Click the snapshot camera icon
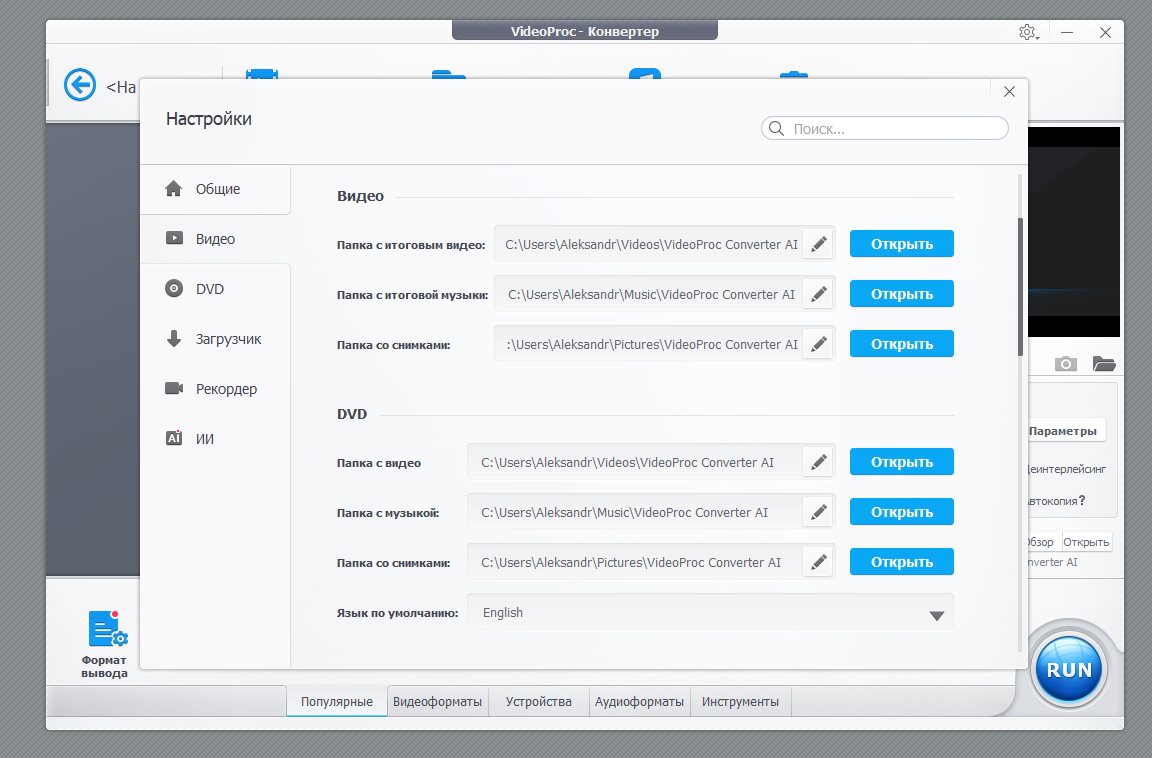1152x758 pixels. [1066, 363]
